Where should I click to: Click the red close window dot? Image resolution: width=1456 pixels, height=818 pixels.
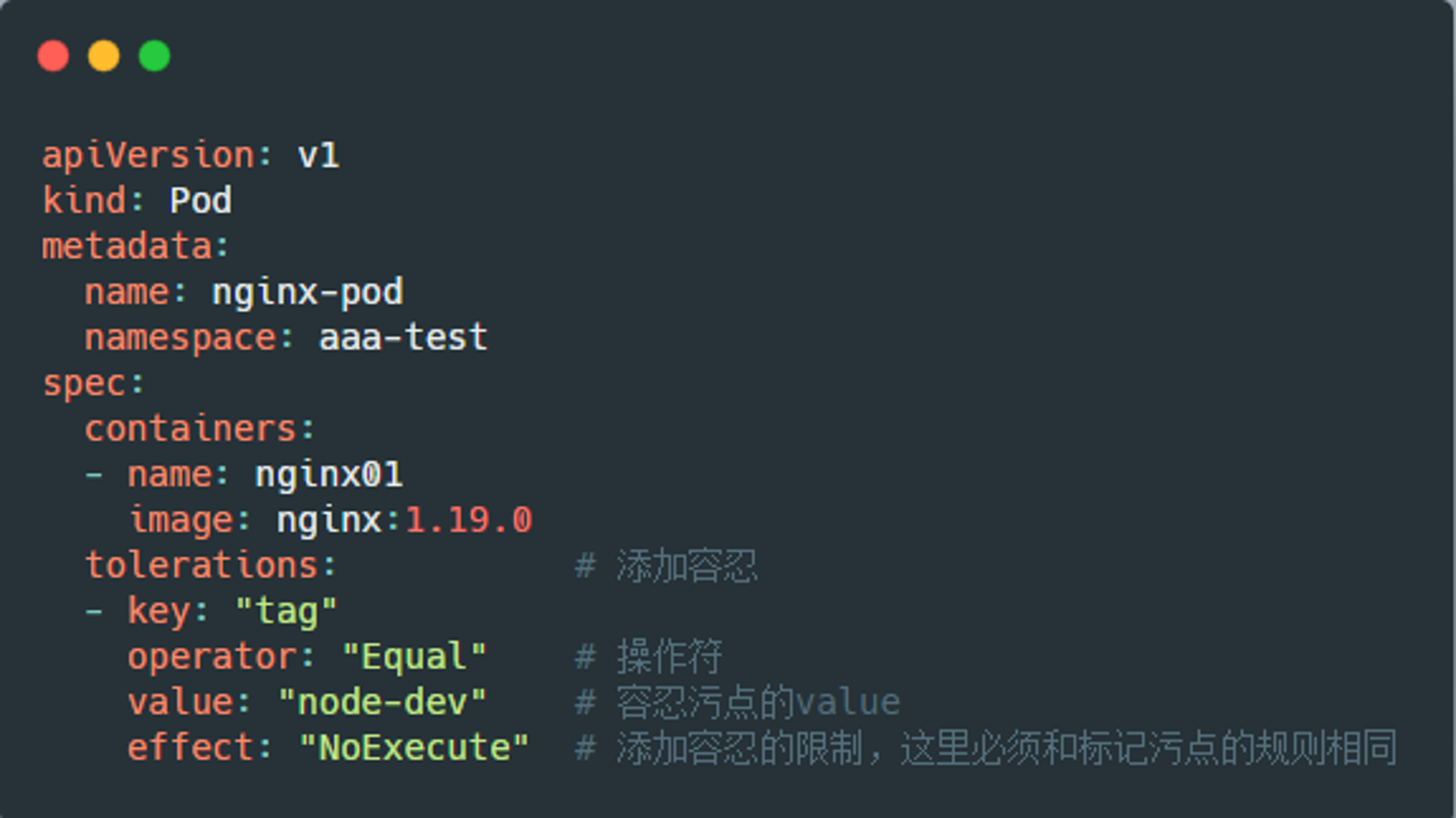53,56
